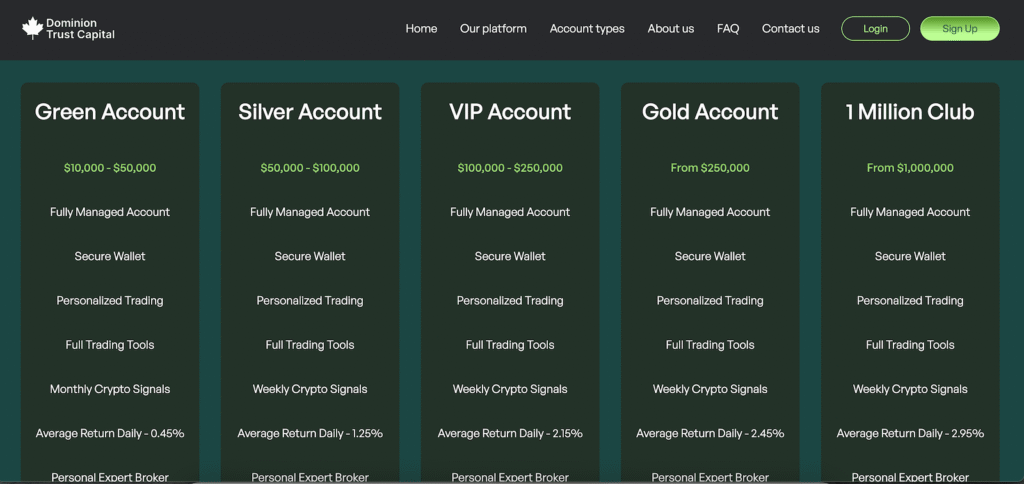Click Secure Wallet in Gold Account card

[x=710, y=256]
